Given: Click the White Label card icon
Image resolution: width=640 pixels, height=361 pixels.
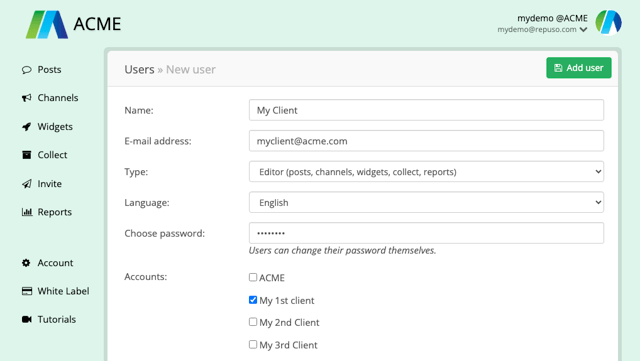Looking at the screenshot, I should click(27, 291).
